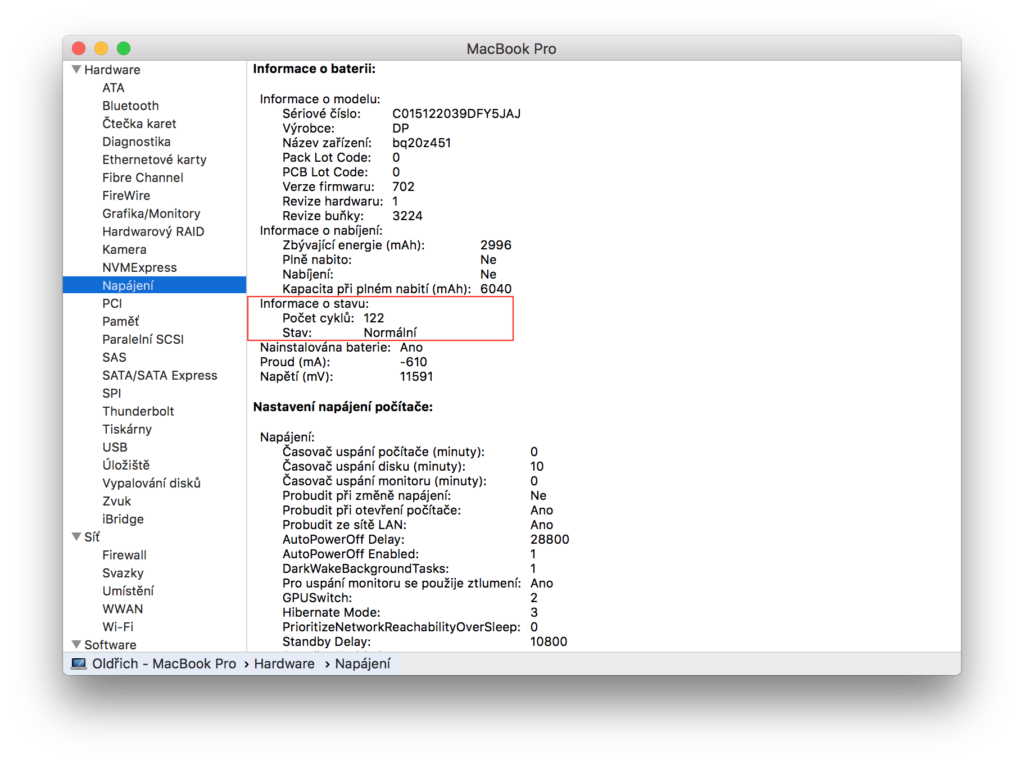The image size is (1024, 765).
Task: Open Úložiště in the sidebar
Action: click(x=125, y=465)
